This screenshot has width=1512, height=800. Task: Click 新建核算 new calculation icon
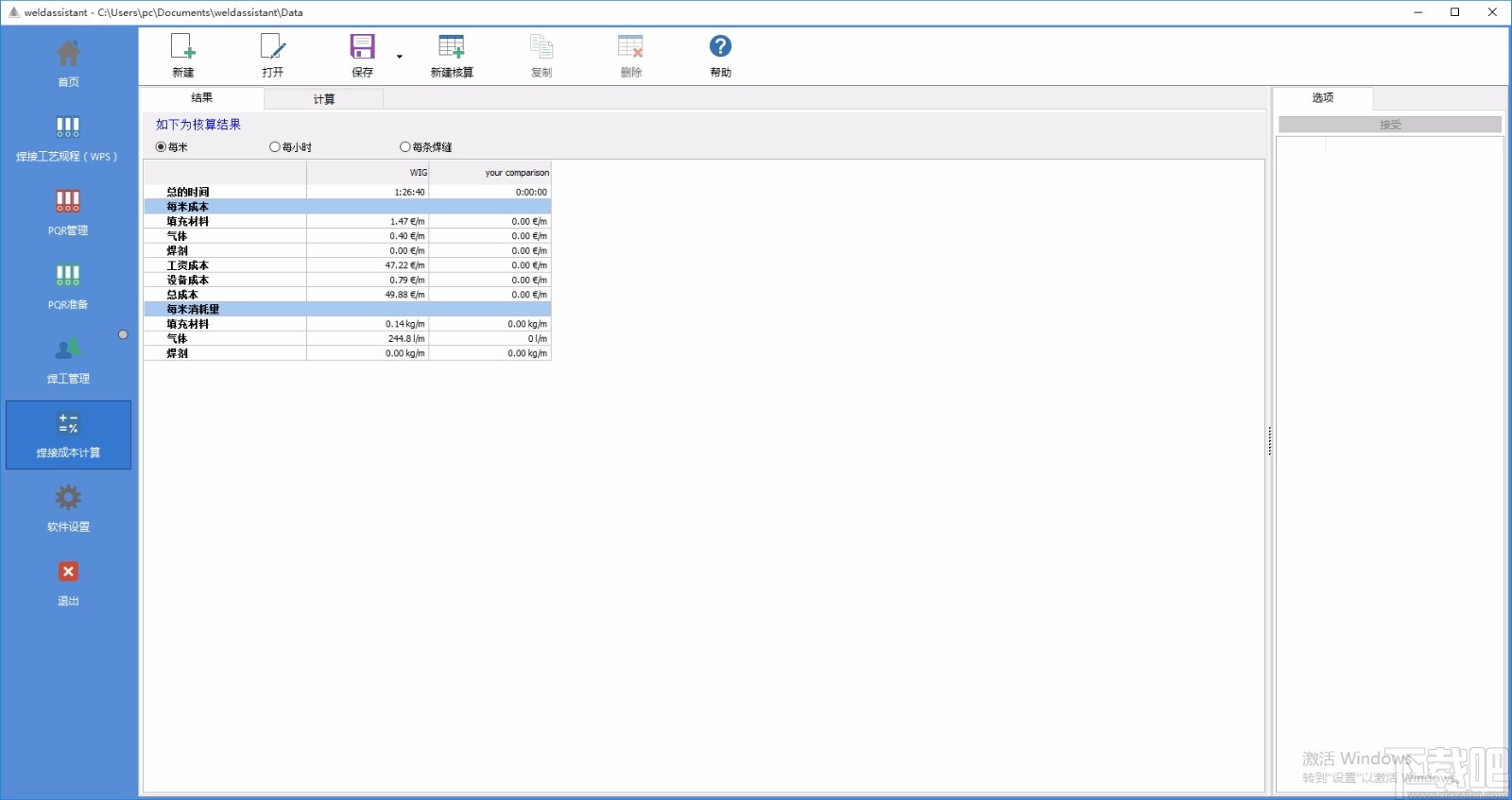point(452,47)
